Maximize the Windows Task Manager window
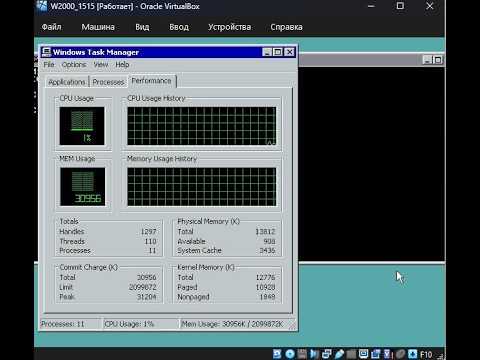The width and height of the screenshot is (480, 360). [277, 52]
